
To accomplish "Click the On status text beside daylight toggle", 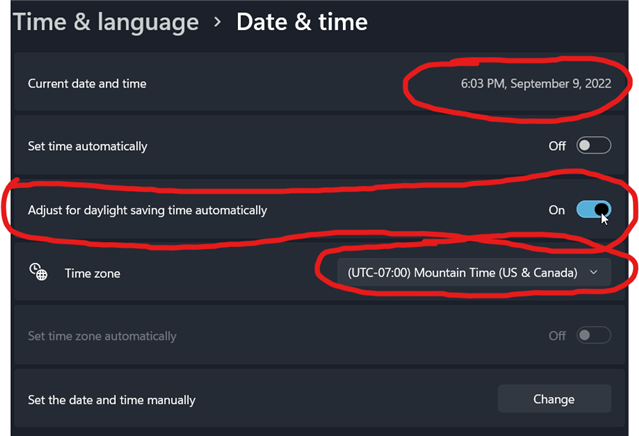I will click(x=557, y=210).
